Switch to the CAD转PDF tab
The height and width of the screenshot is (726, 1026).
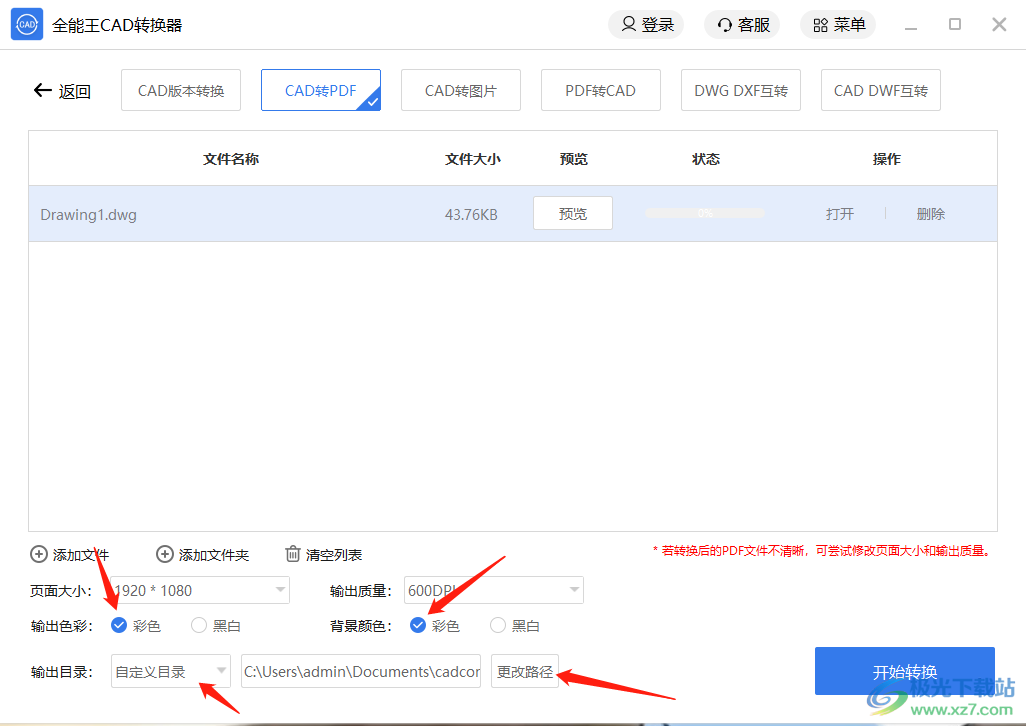point(321,90)
